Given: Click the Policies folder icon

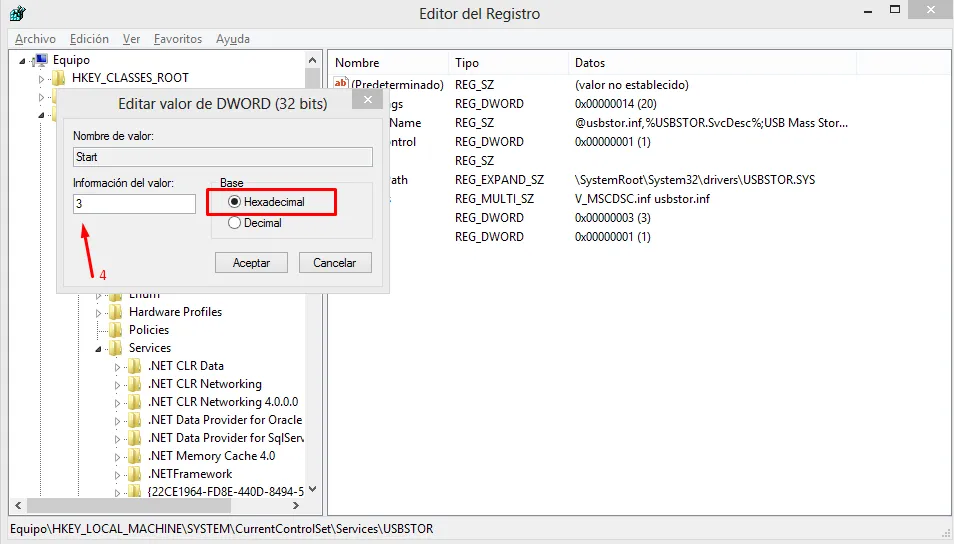Looking at the screenshot, I should click(116, 330).
